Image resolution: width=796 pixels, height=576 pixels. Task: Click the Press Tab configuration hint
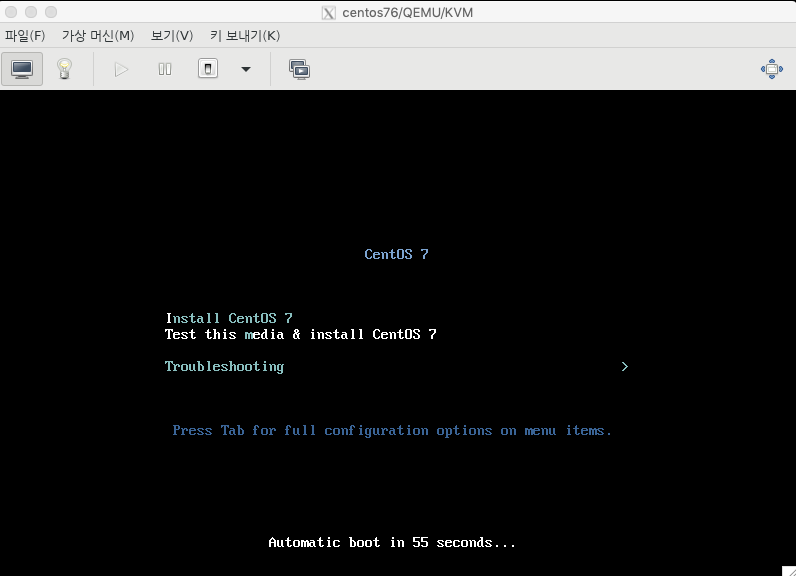[391, 431]
